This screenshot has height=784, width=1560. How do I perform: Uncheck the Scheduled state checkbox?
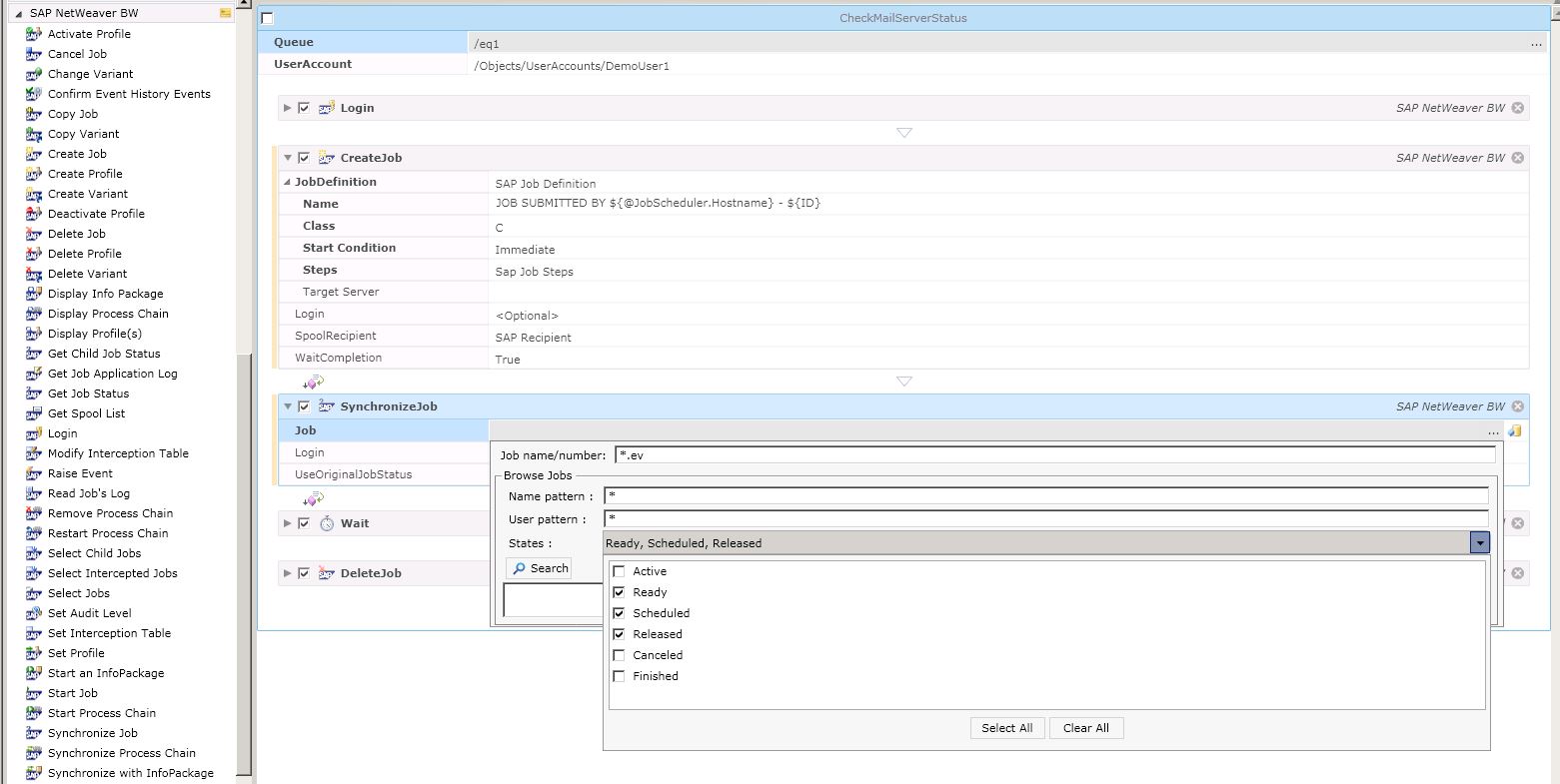pos(619,612)
